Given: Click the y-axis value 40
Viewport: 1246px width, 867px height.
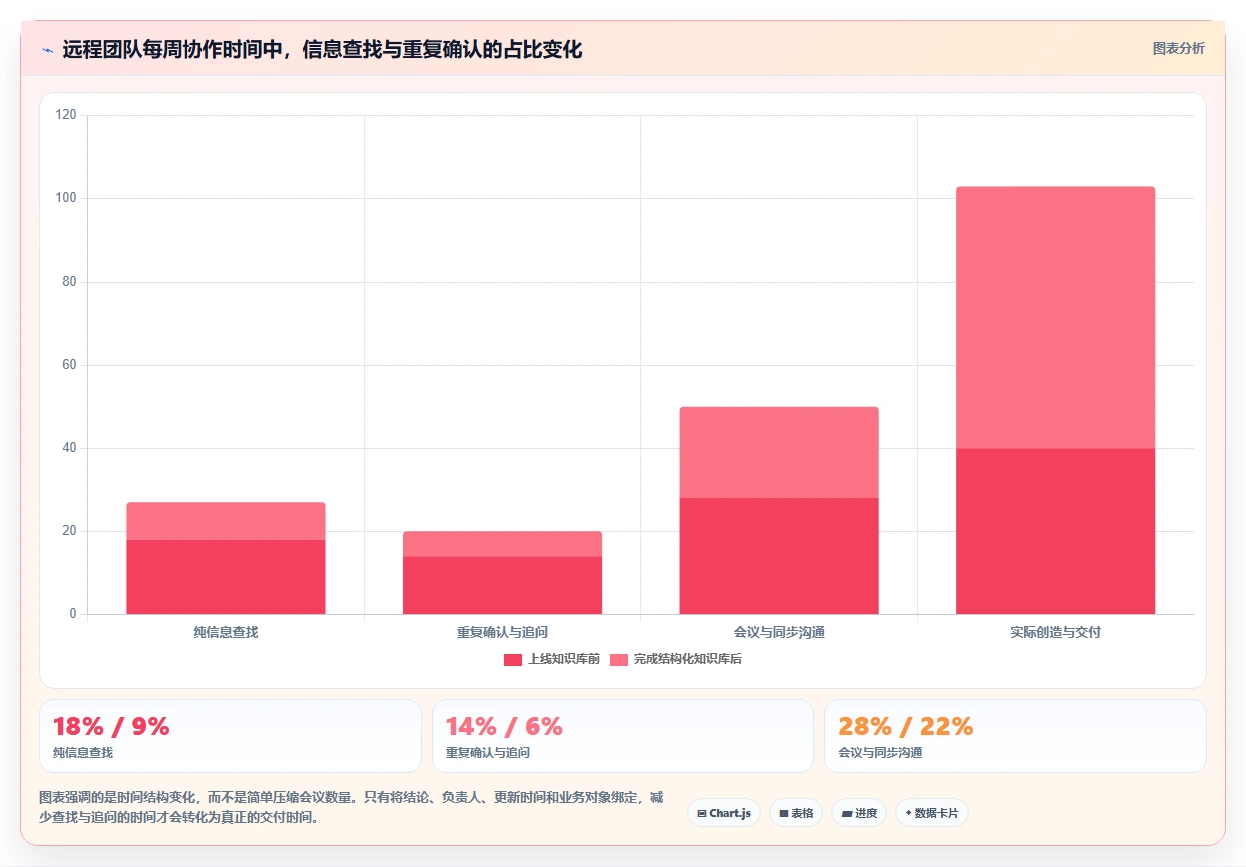Looking at the screenshot, I should 69,448.
